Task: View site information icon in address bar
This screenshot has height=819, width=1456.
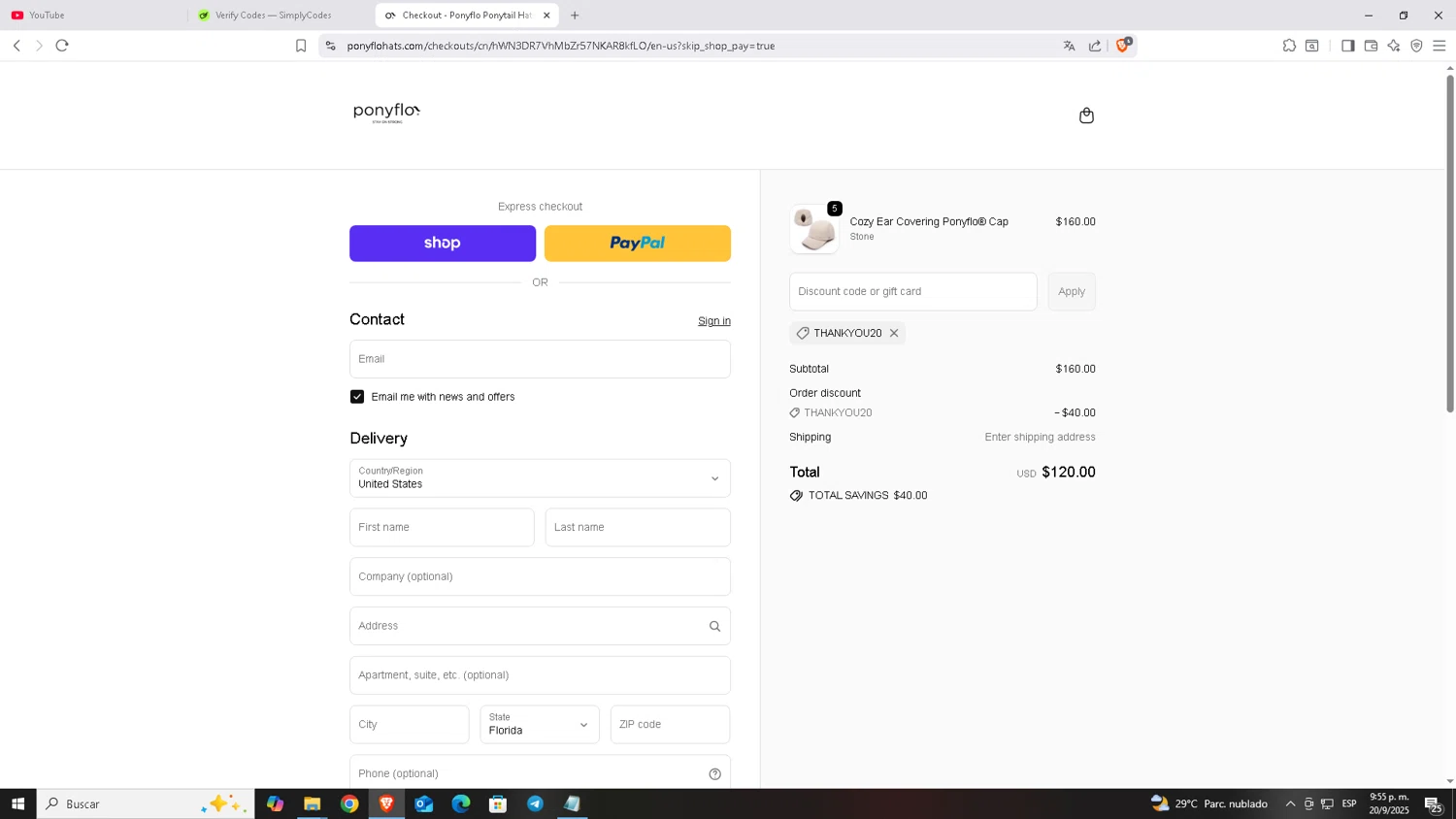Action: [330, 46]
